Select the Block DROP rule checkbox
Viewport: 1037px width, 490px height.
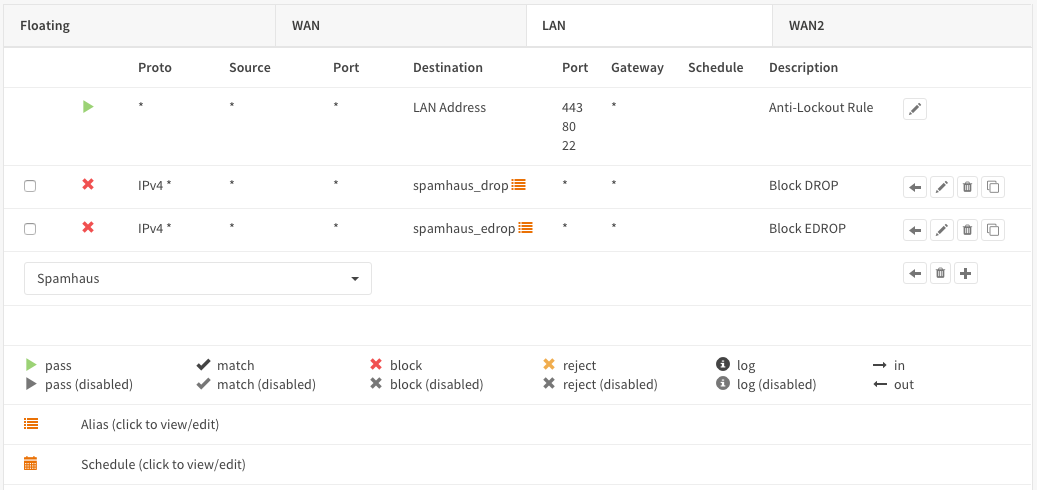click(x=30, y=186)
